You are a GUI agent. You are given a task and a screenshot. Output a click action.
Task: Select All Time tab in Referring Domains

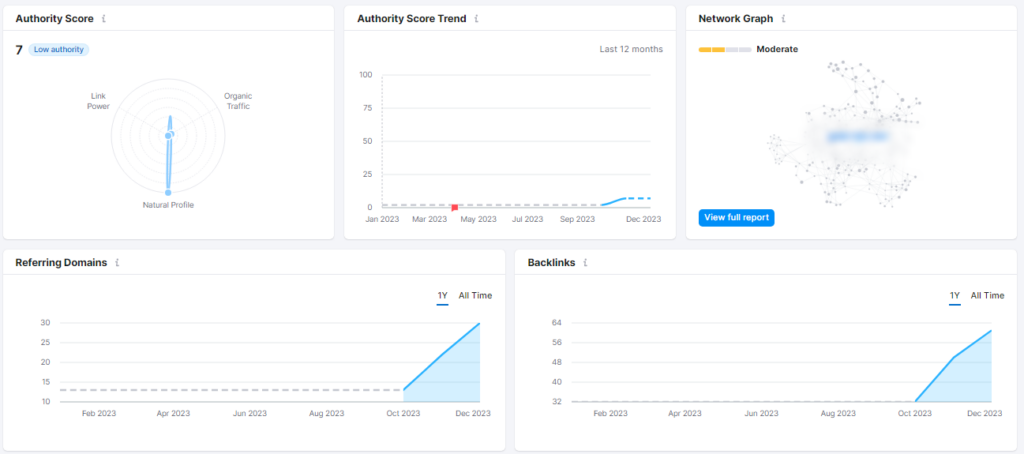(x=475, y=296)
